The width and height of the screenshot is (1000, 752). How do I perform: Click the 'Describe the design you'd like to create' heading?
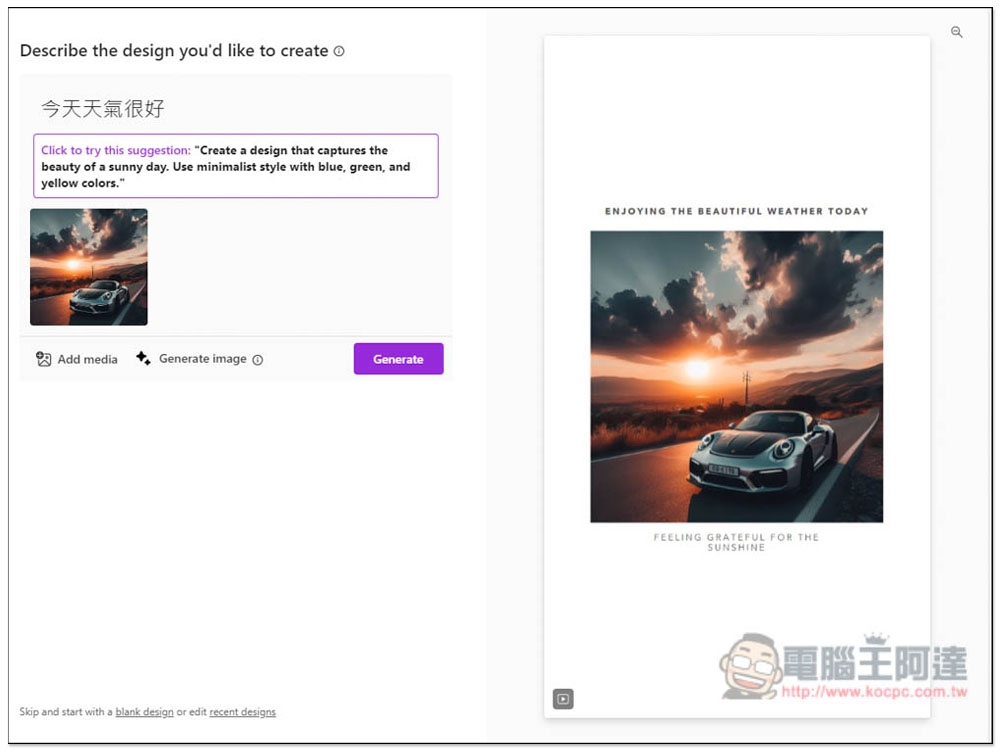click(174, 50)
